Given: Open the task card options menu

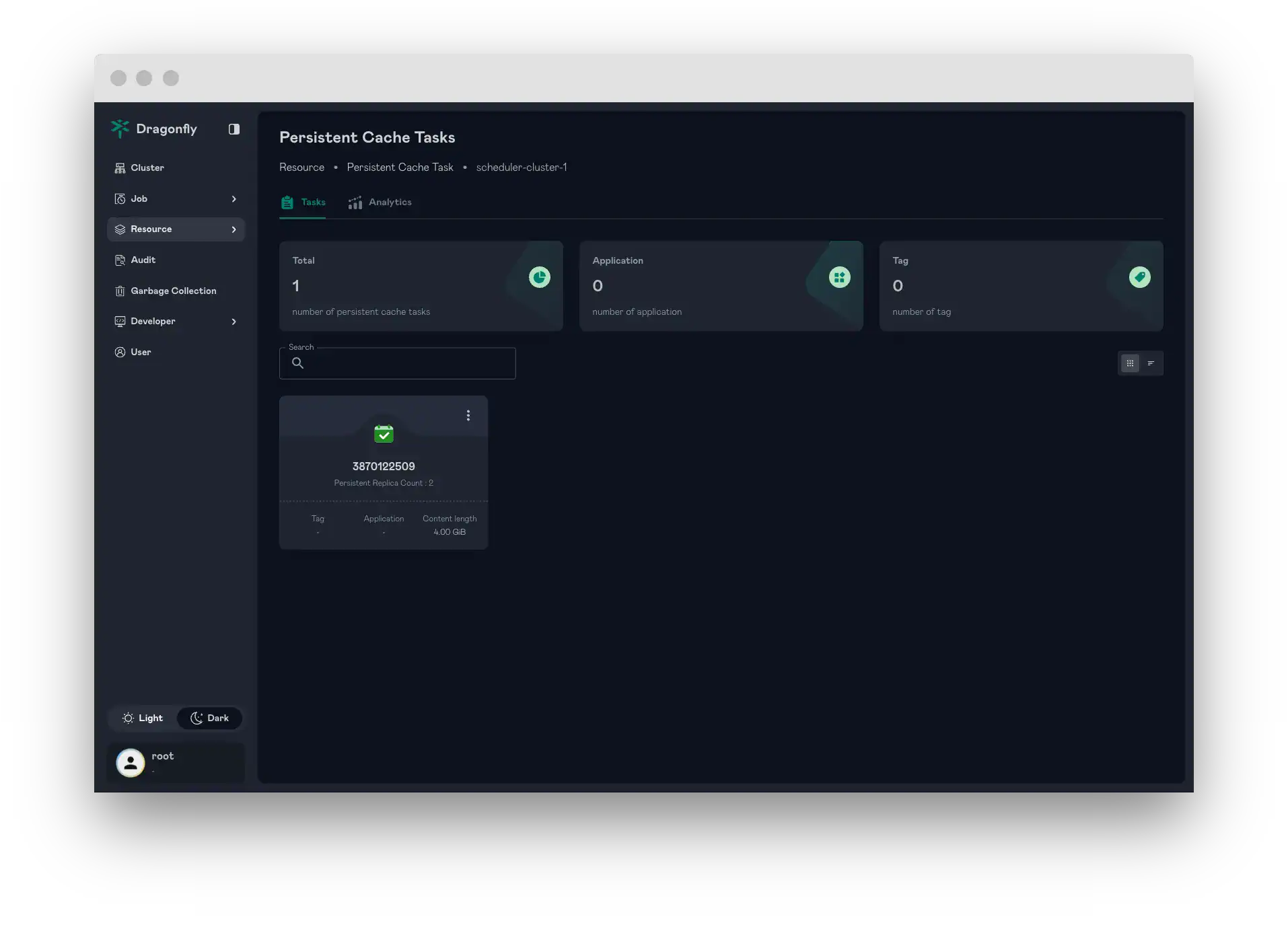Looking at the screenshot, I should [x=468, y=416].
